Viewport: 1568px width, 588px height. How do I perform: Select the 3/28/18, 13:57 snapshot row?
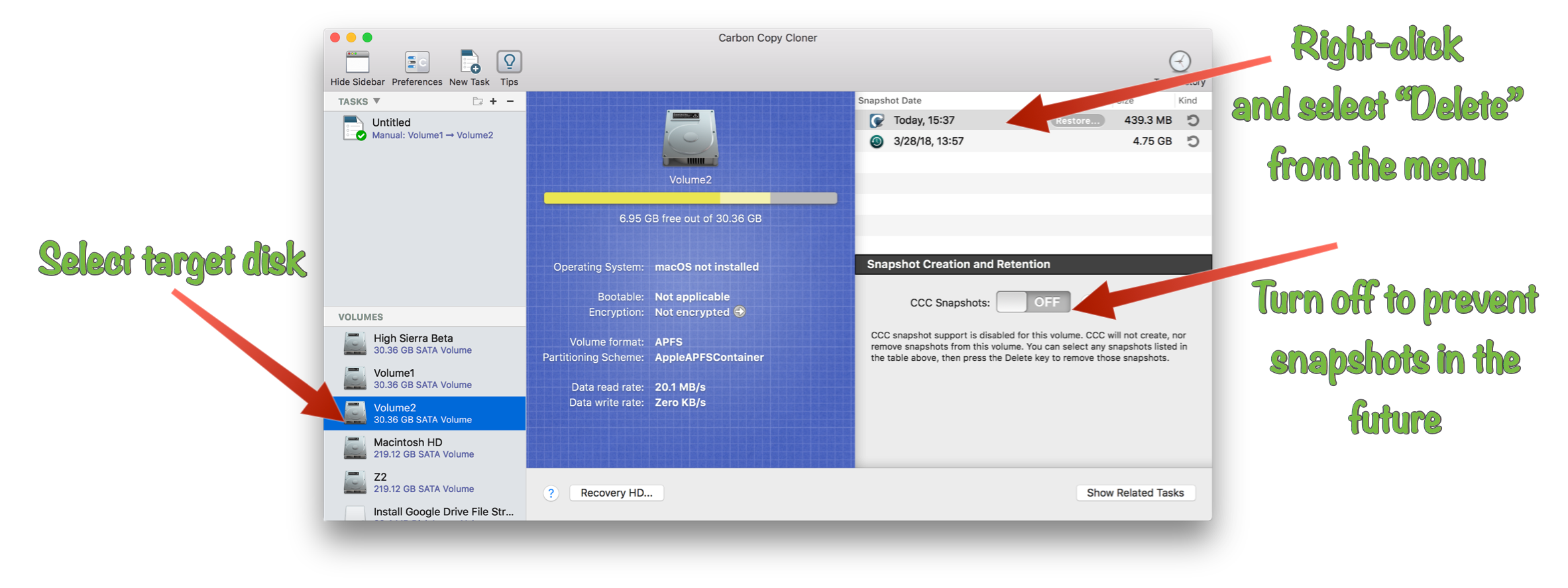pyautogui.click(x=1033, y=141)
